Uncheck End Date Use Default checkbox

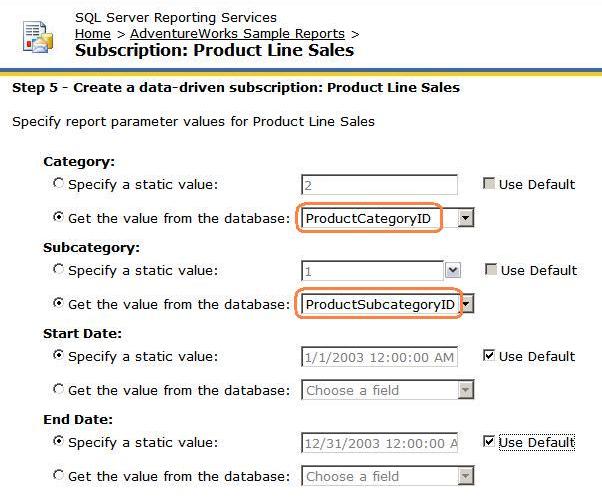tap(489, 442)
